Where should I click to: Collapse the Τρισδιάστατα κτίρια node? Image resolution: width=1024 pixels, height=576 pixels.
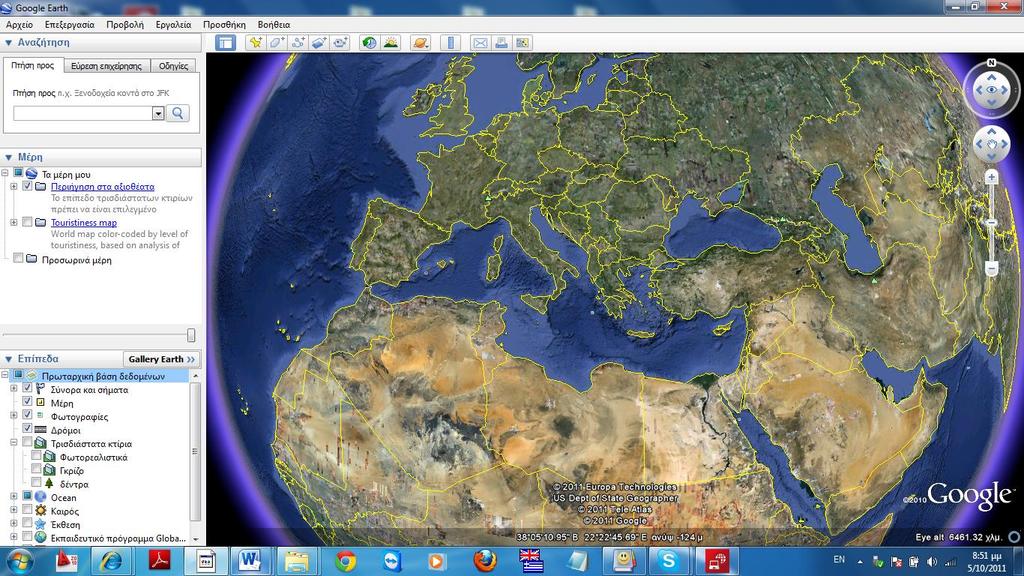click(13, 443)
